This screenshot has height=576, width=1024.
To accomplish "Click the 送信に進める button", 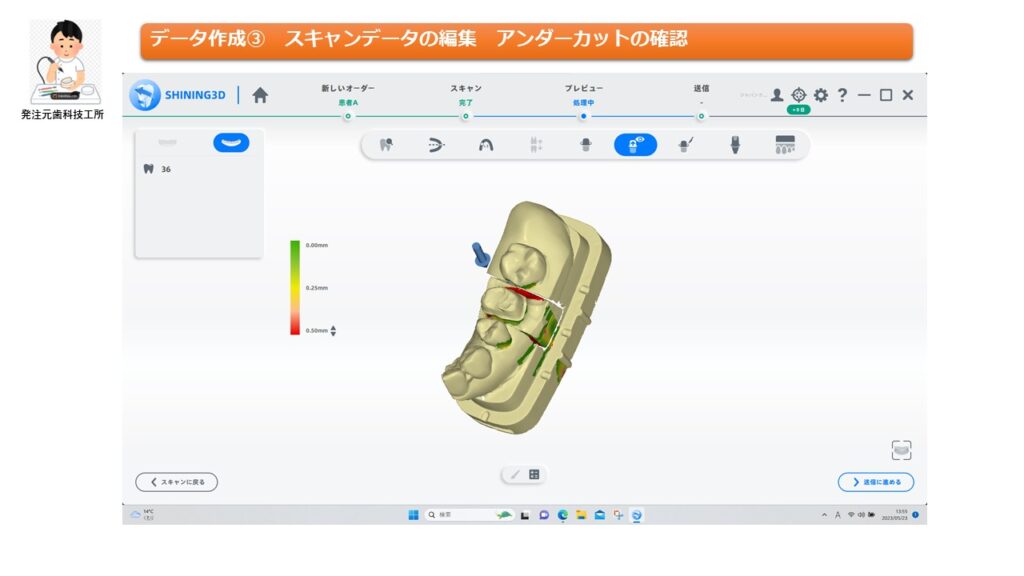I will (x=875, y=482).
